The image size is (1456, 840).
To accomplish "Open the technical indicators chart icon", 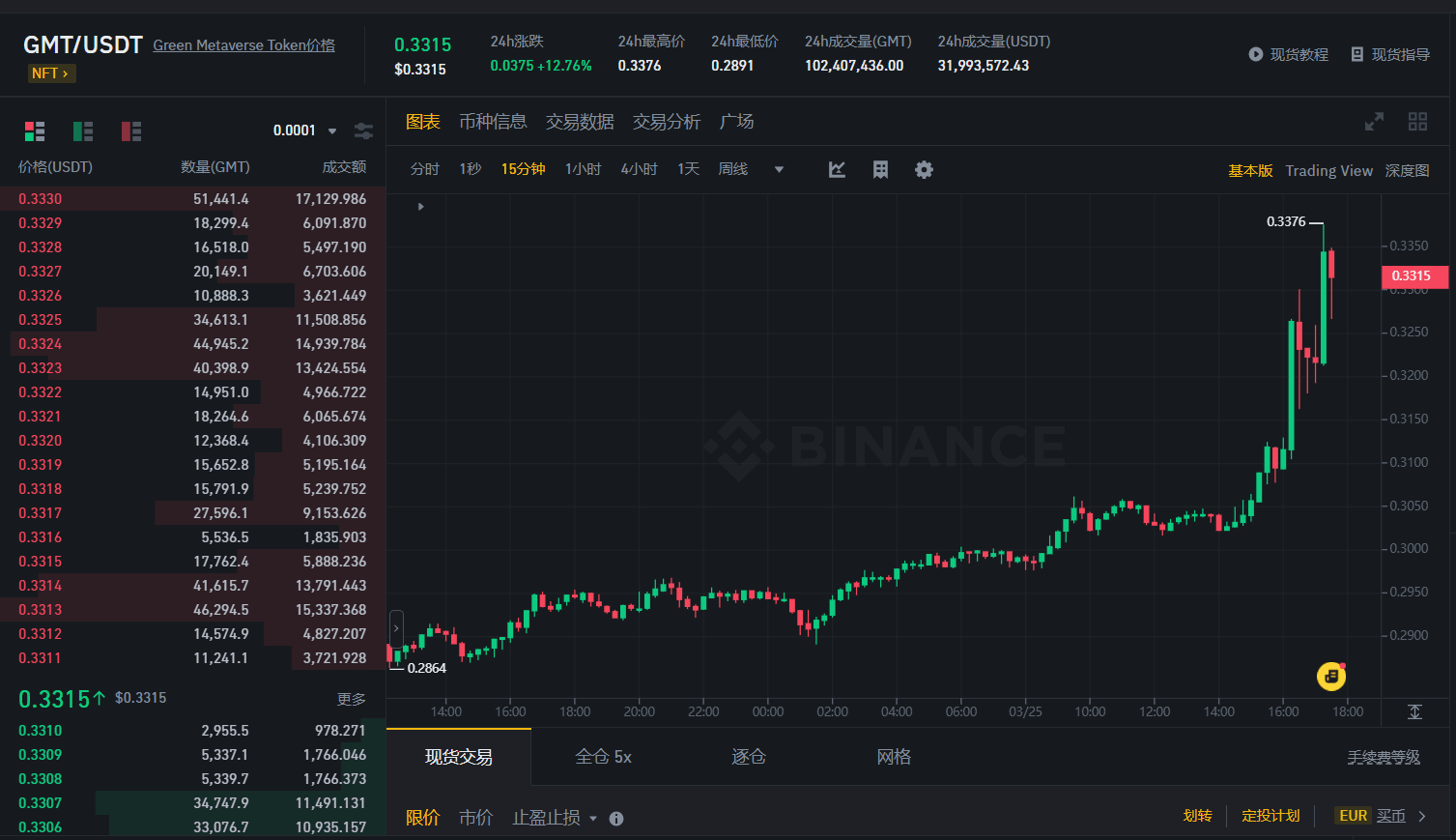I will [837, 169].
